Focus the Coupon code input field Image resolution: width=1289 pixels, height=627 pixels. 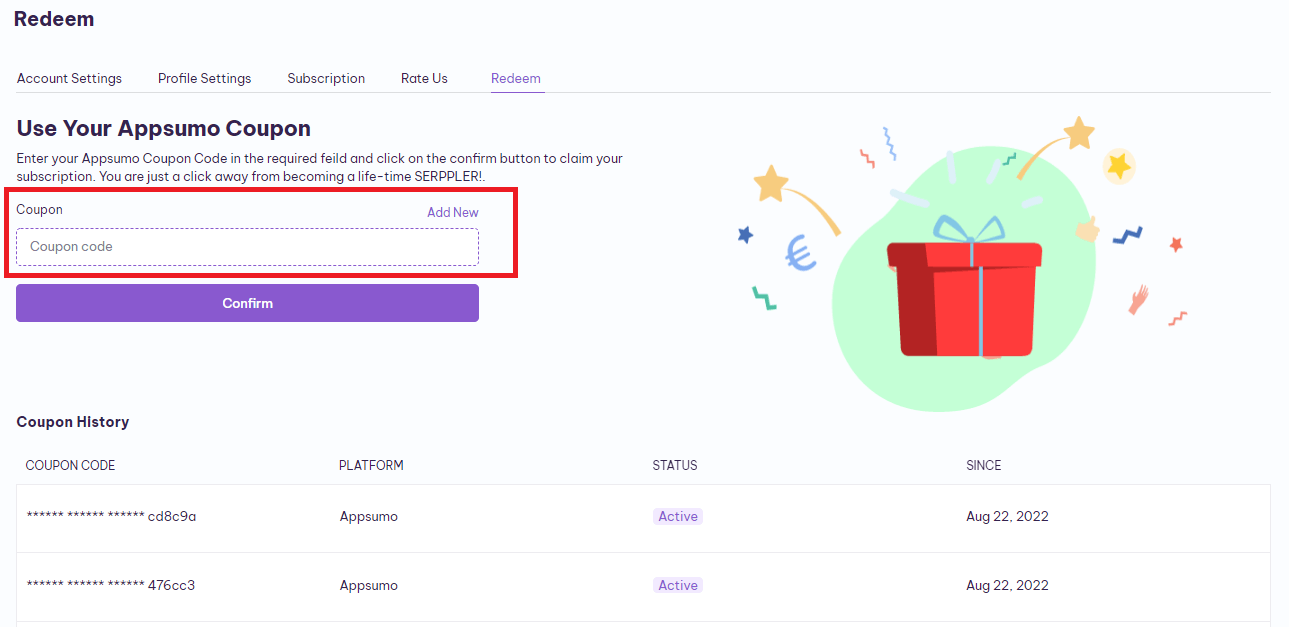[247, 247]
